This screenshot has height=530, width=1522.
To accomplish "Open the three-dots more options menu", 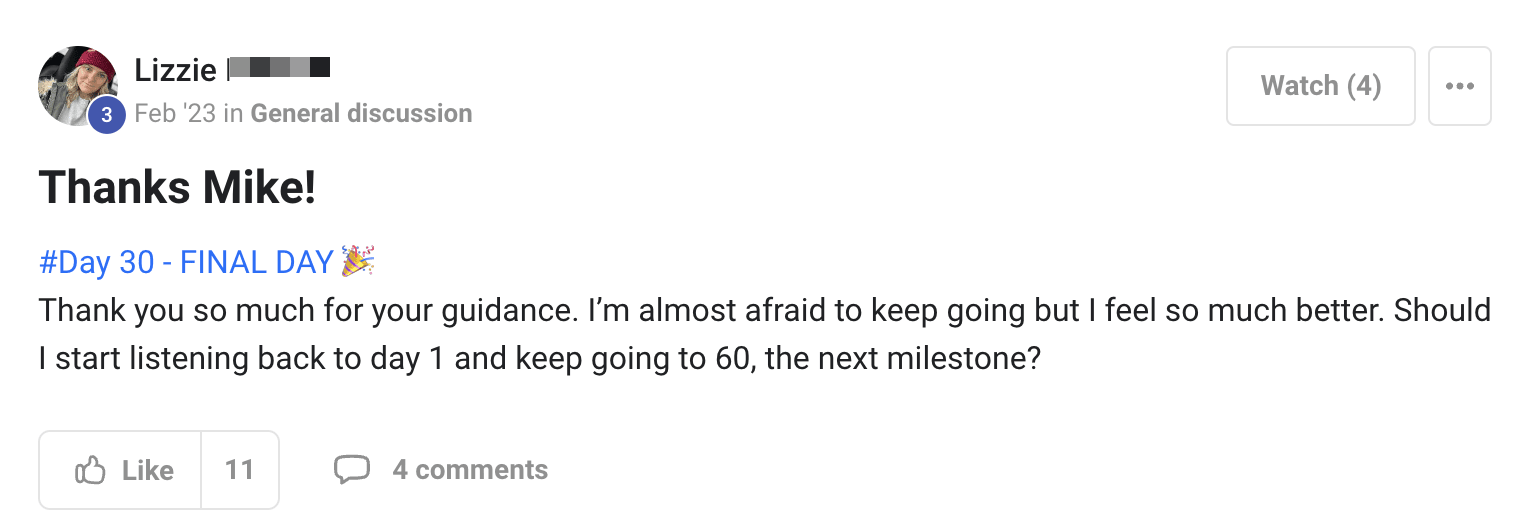I will tap(1459, 86).
